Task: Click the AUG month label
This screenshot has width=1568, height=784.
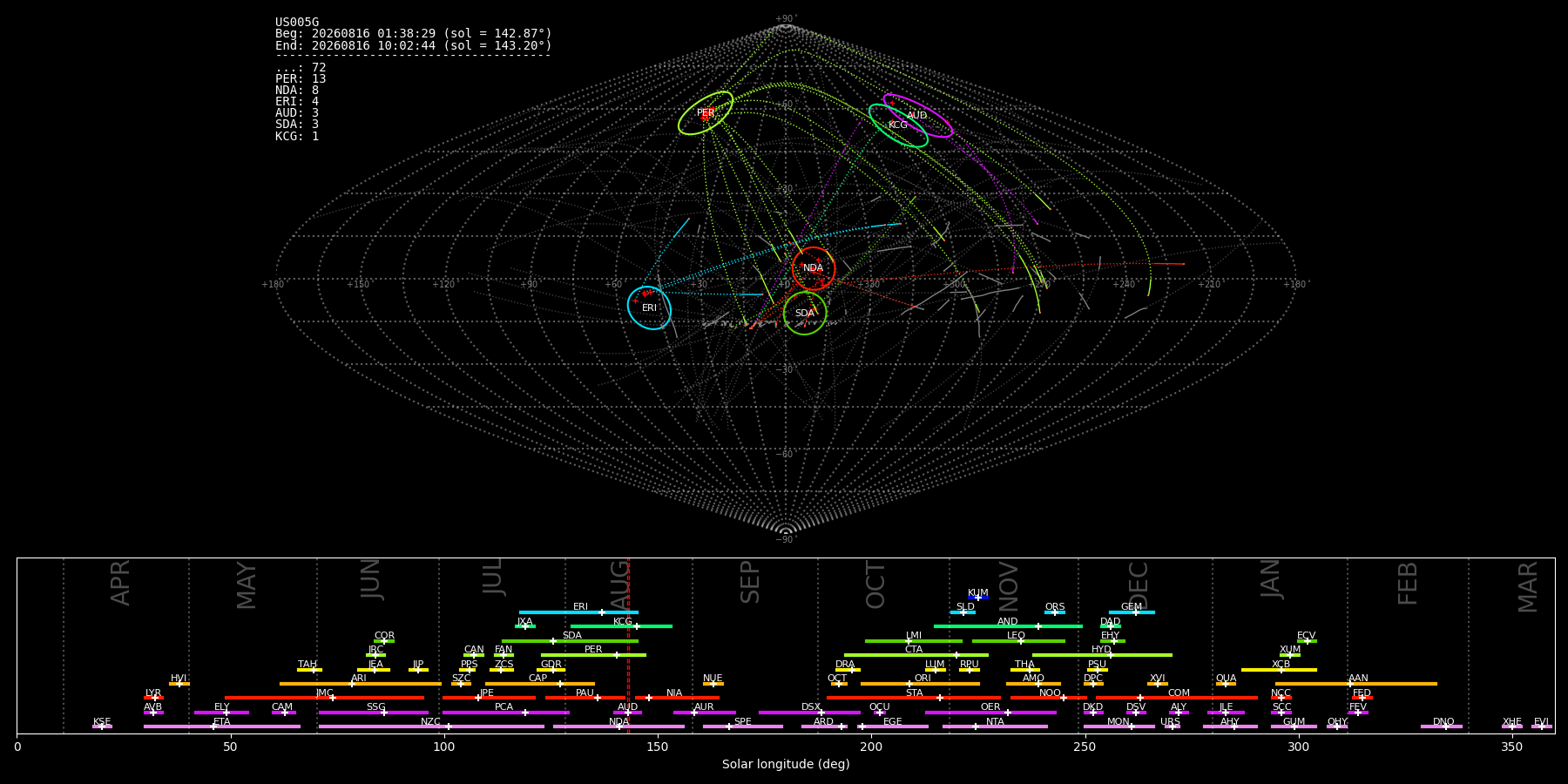Action: pos(619,585)
